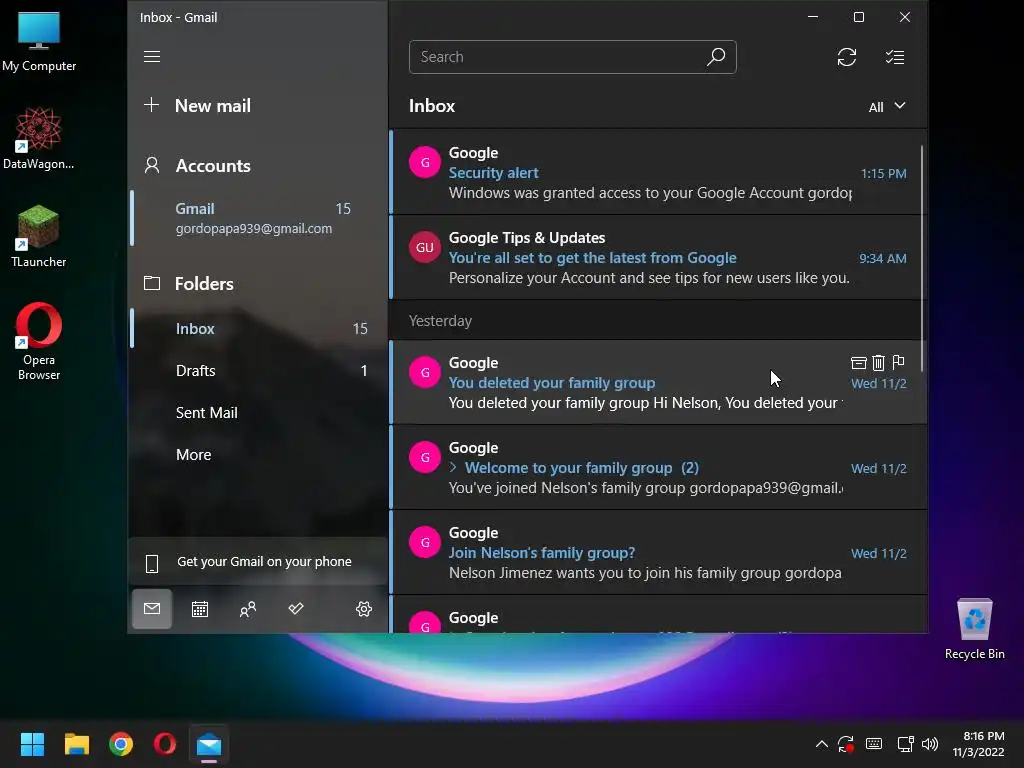1024x768 pixels.
Task: Open the touch keyboard tray icon
Action: point(874,744)
